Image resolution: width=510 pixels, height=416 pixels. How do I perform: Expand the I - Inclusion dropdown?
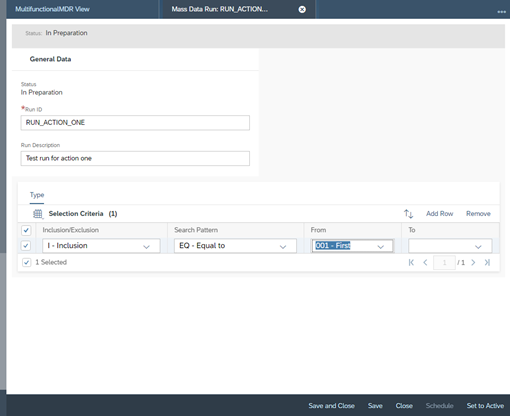click(146, 246)
